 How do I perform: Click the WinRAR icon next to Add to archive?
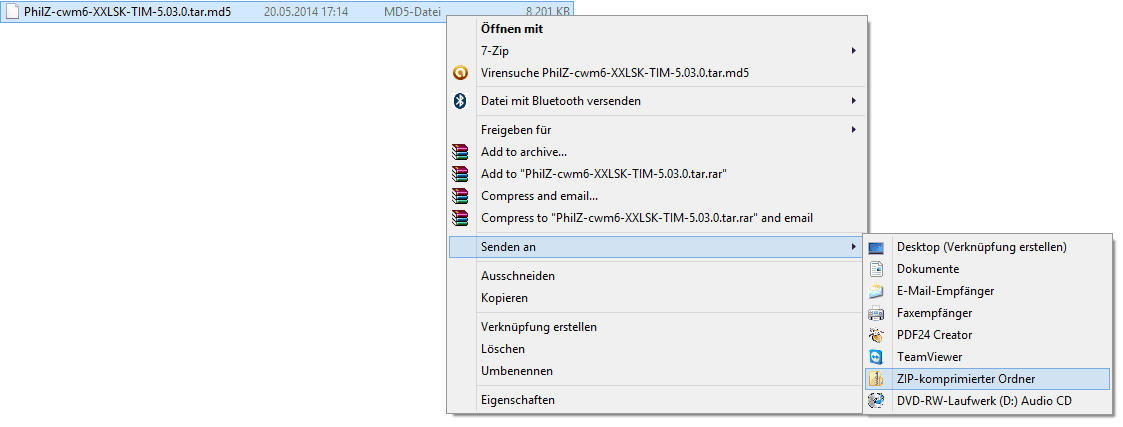tap(460, 152)
